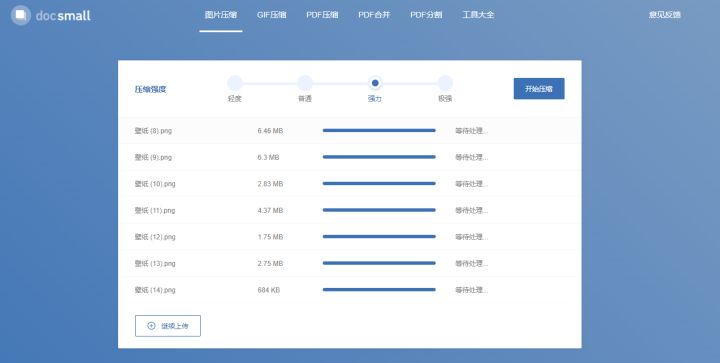Switch to the GIF压缩 tab
720x363 pixels.
click(271, 15)
